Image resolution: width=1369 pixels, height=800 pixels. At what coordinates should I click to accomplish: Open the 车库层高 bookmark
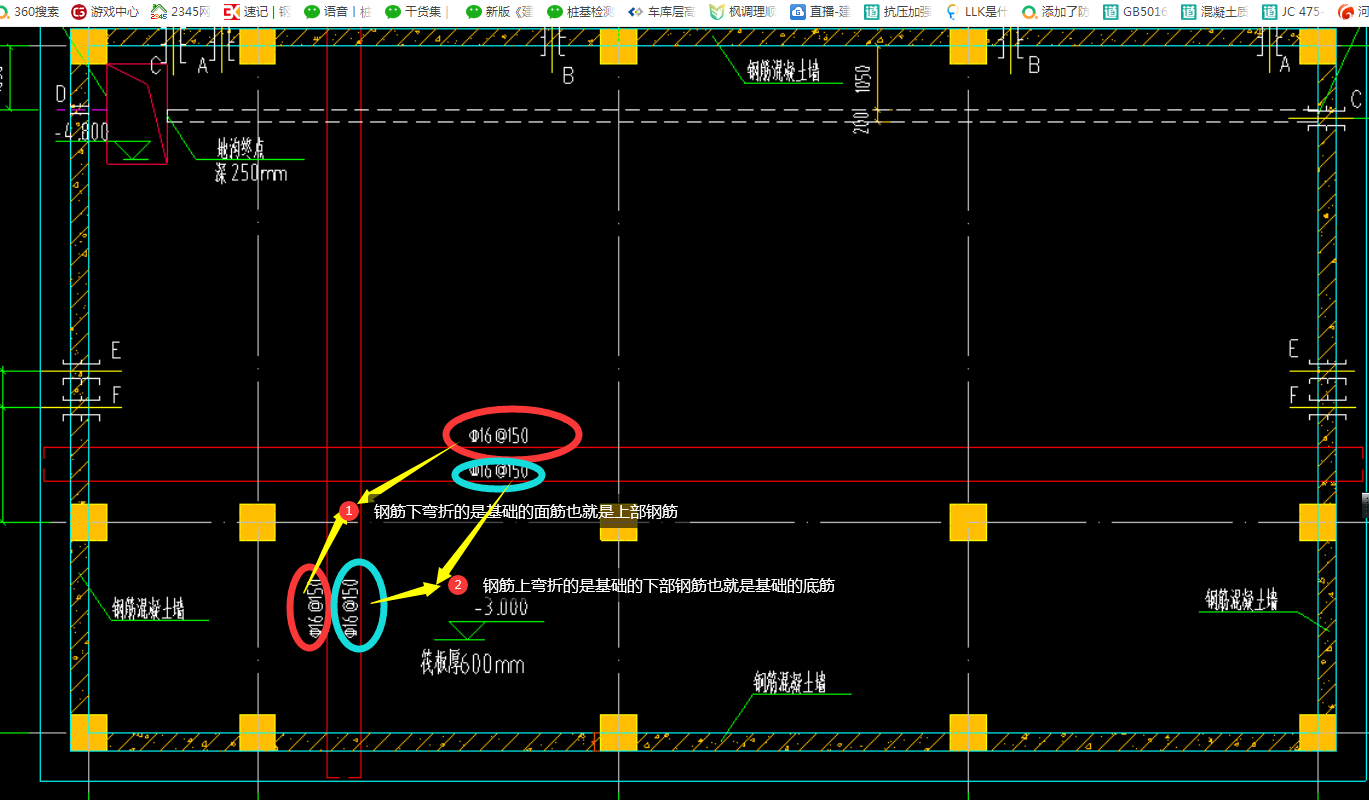click(661, 12)
